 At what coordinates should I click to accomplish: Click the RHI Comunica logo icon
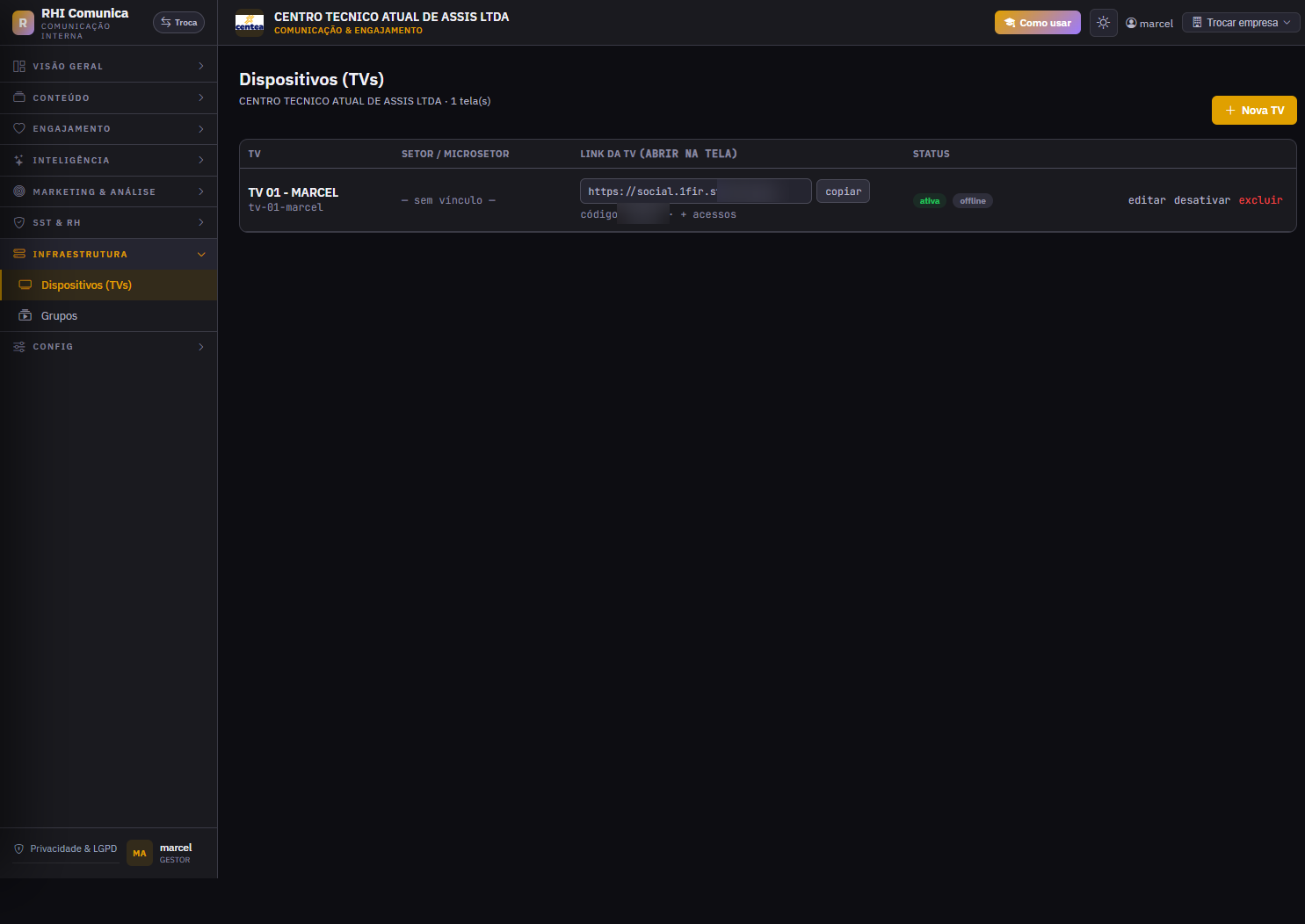(x=23, y=23)
